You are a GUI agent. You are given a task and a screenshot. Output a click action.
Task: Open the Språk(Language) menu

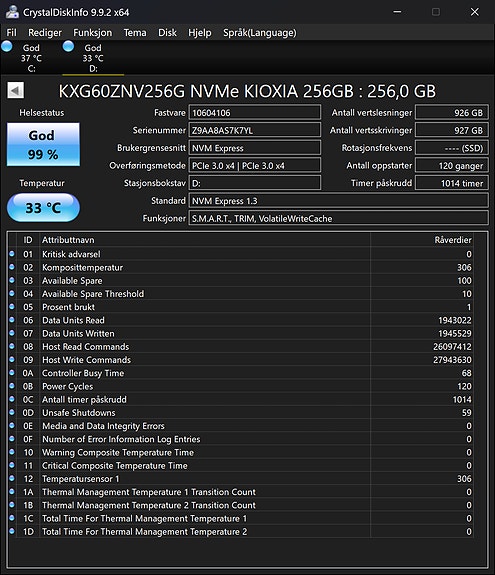(260, 33)
